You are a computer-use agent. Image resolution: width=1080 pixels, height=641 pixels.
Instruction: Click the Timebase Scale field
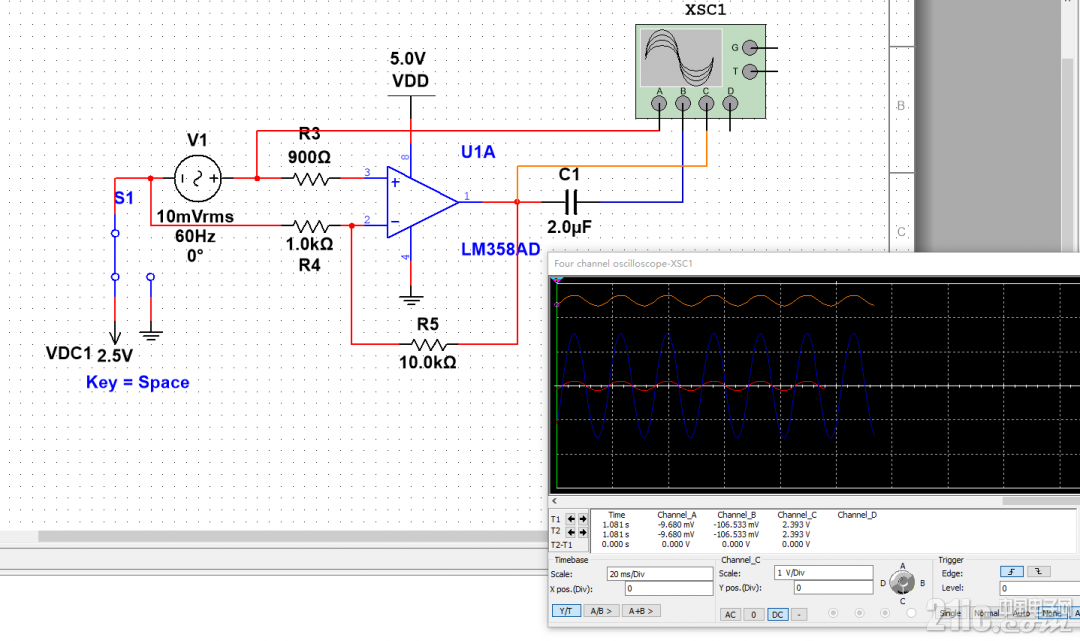click(x=659, y=574)
